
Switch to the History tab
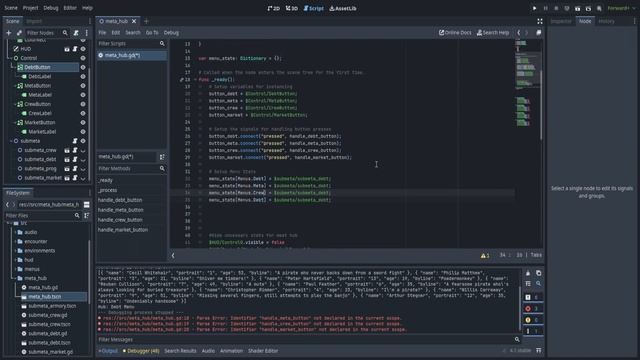606,21
